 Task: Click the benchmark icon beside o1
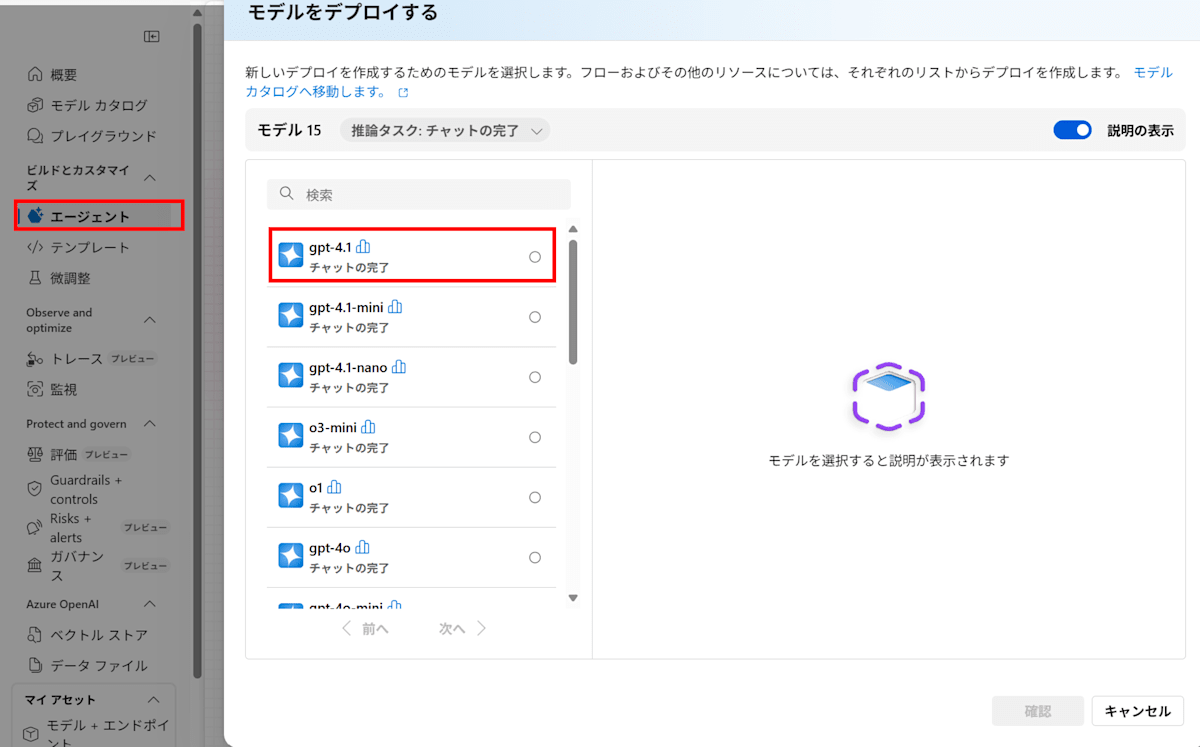point(334,487)
